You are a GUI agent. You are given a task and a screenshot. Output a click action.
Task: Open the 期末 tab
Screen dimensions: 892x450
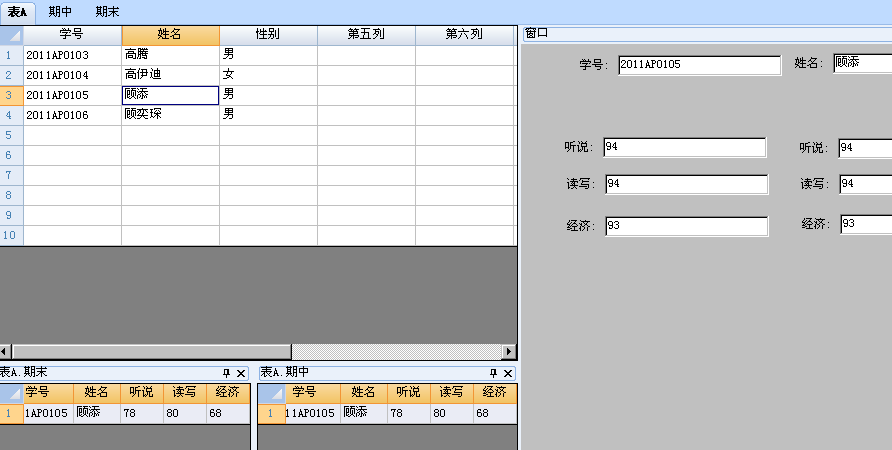(x=108, y=11)
